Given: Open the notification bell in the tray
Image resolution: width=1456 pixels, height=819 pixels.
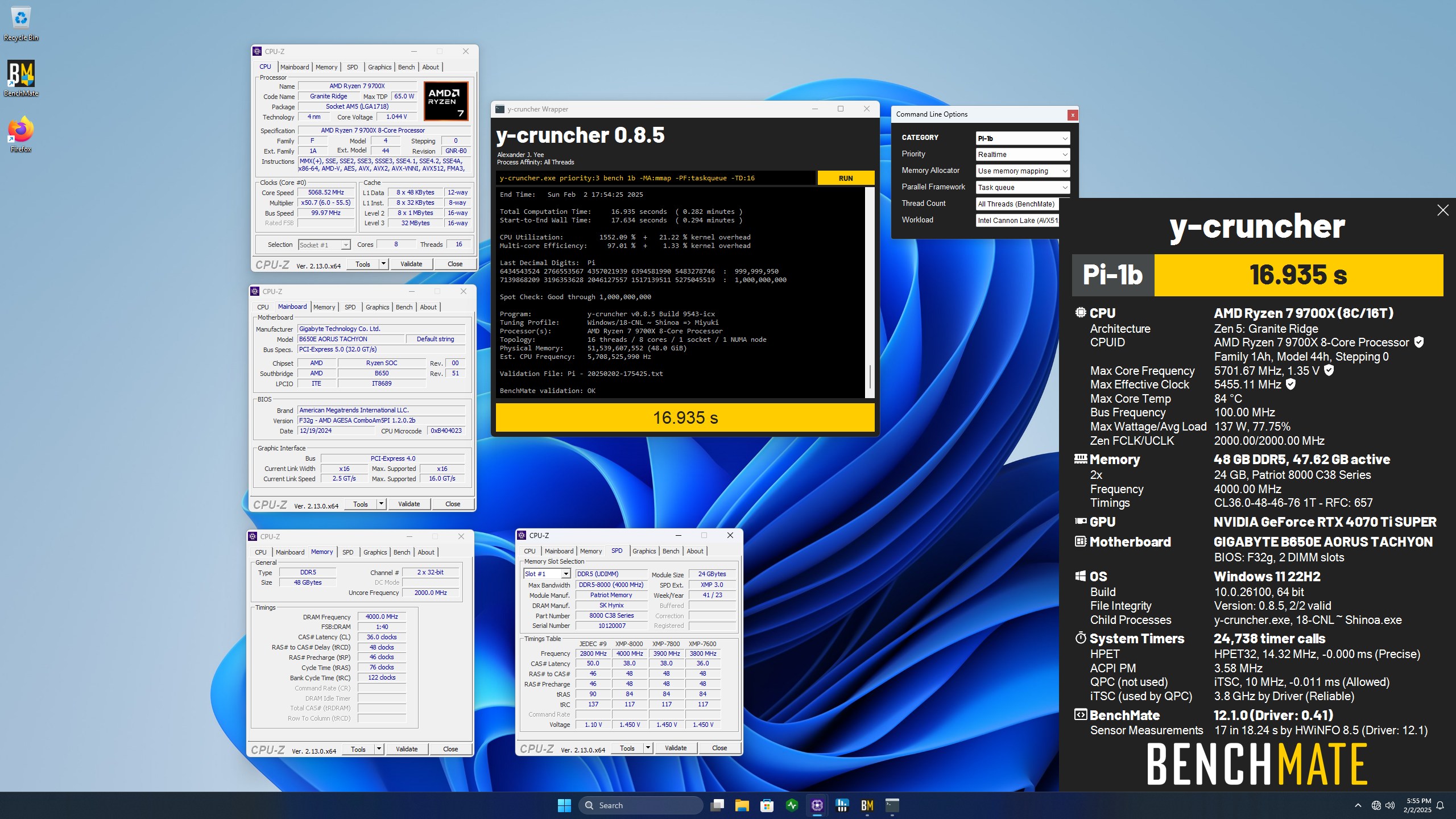Looking at the screenshot, I should click(1441, 805).
